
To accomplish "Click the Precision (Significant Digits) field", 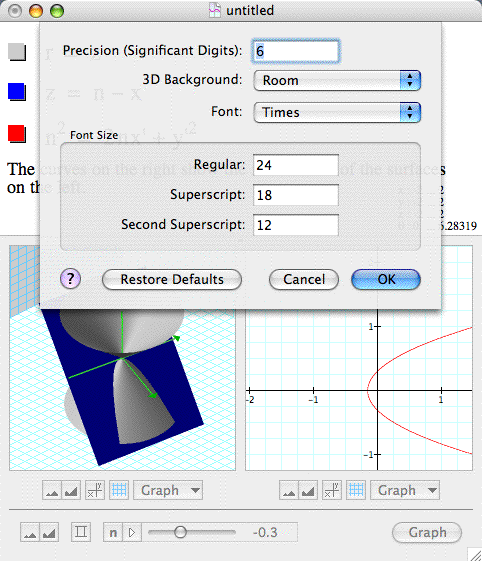I will 296,51.
